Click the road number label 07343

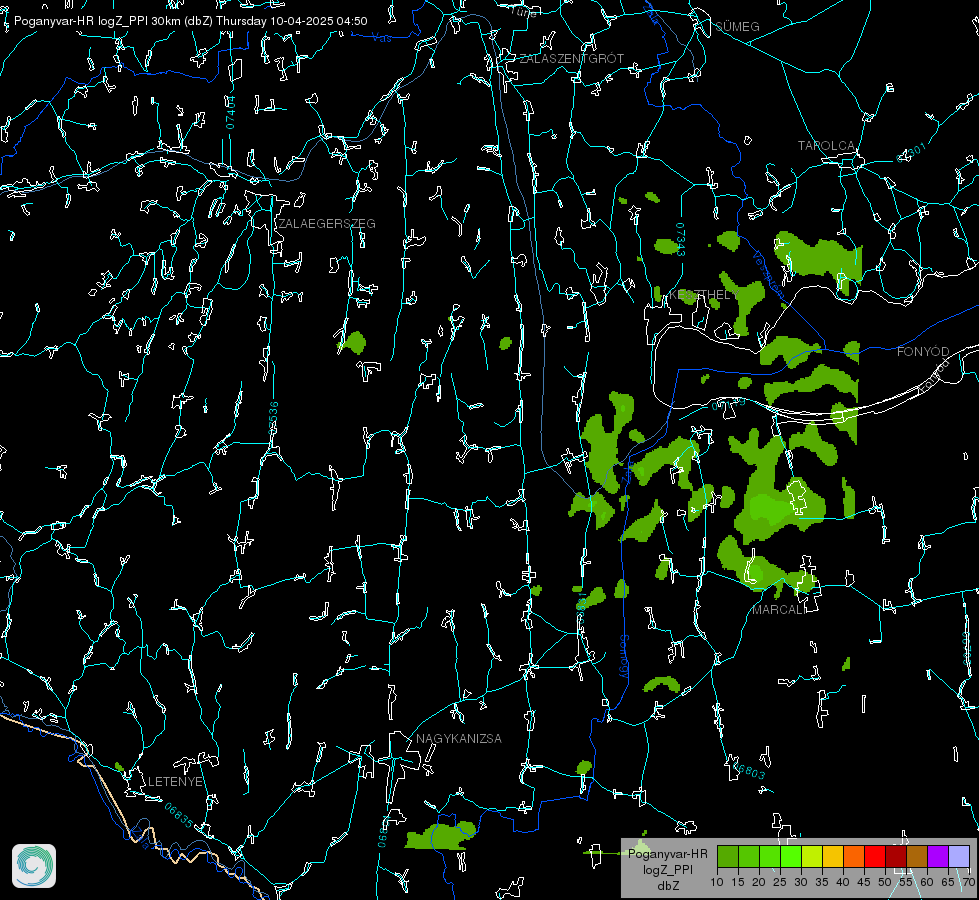(680, 240)
